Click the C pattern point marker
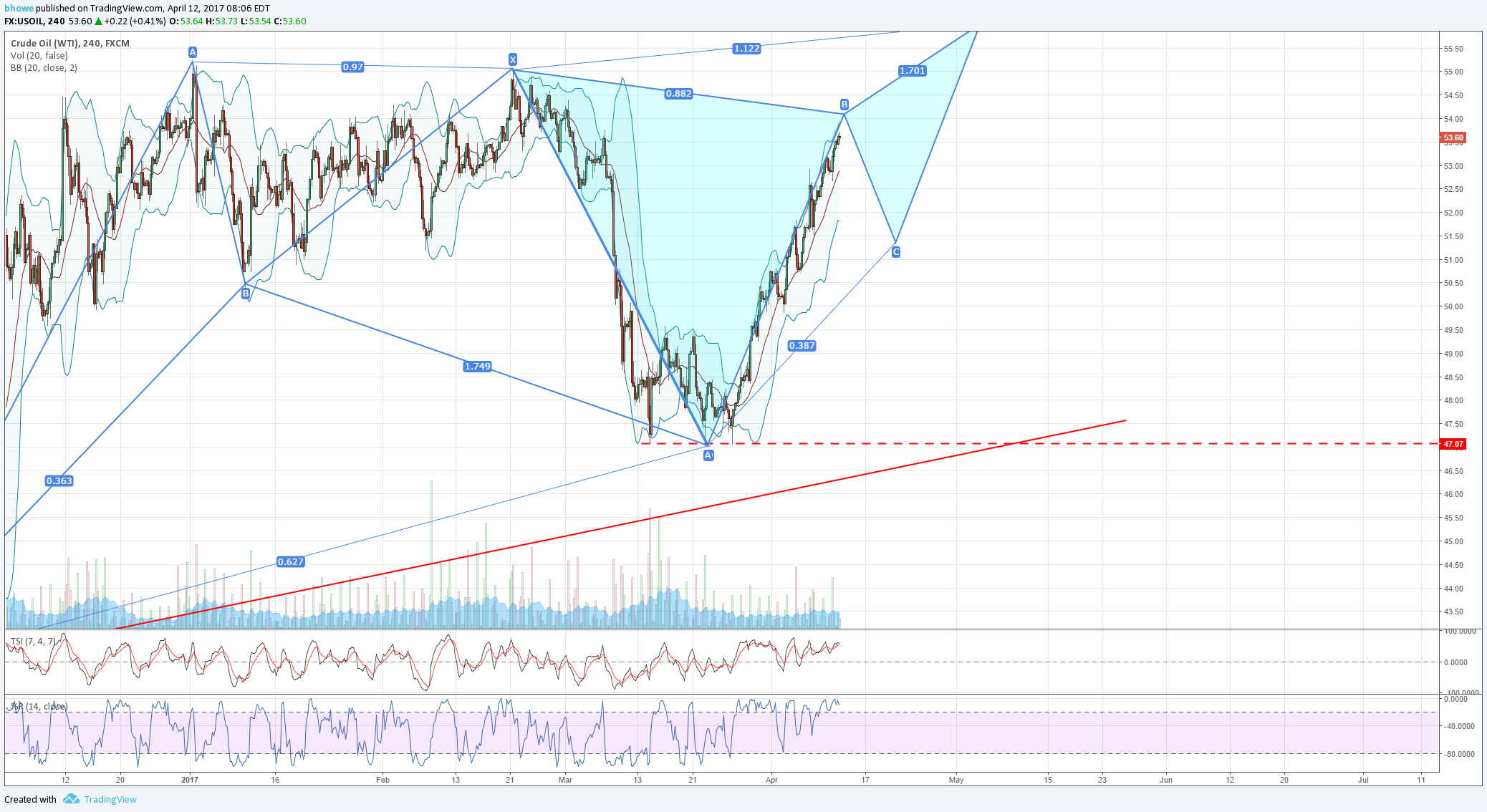Viewport: 1487px width, 812px height. [895, 252]
